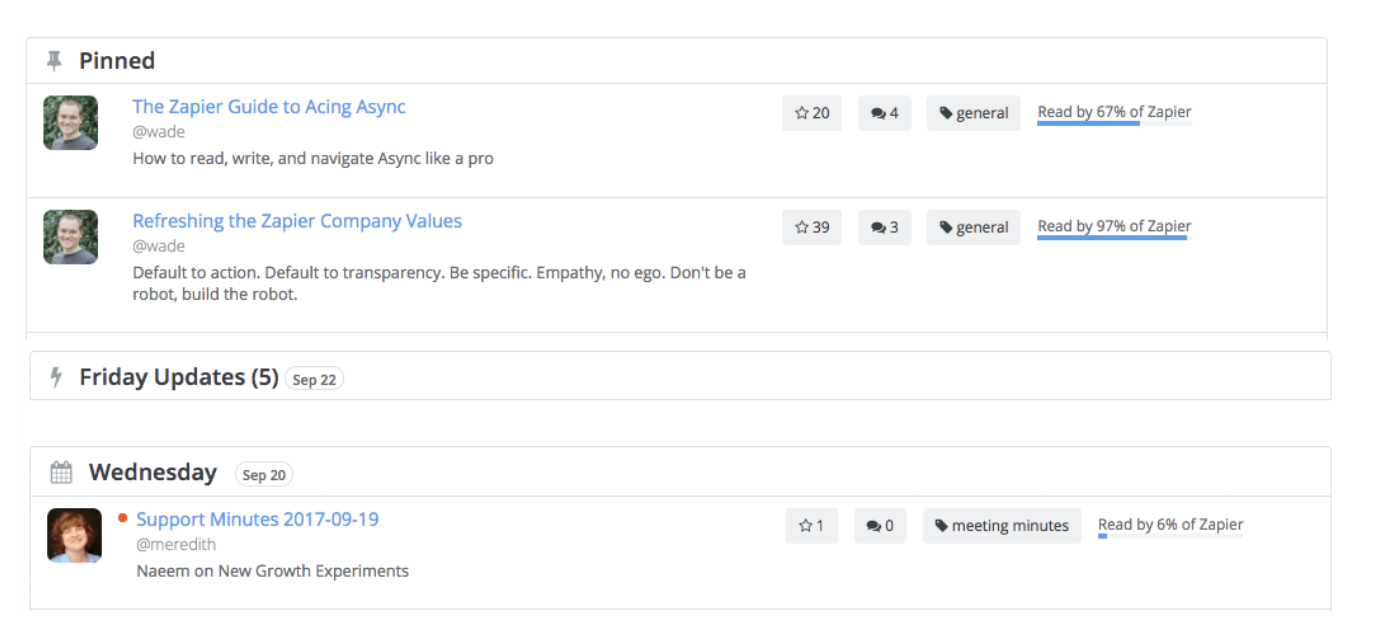Click the Sep 22 date badge
Image resolution: width=1378 pixels, height=638 pixels.
314,380
